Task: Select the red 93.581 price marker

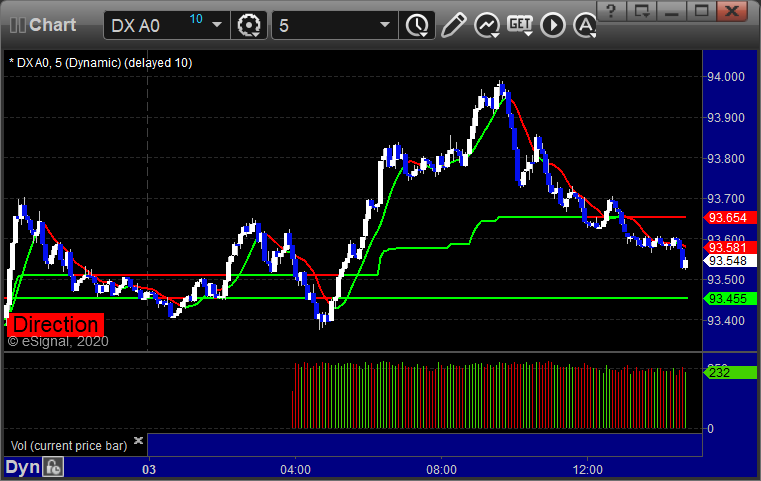Action: [x=729, y=248]
